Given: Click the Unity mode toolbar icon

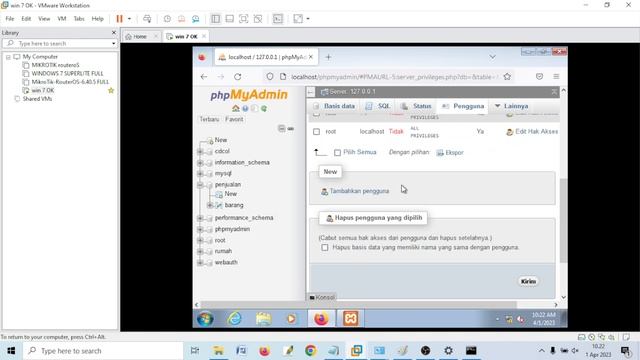Looking at the screenshot, I should (x=258, y=19).
